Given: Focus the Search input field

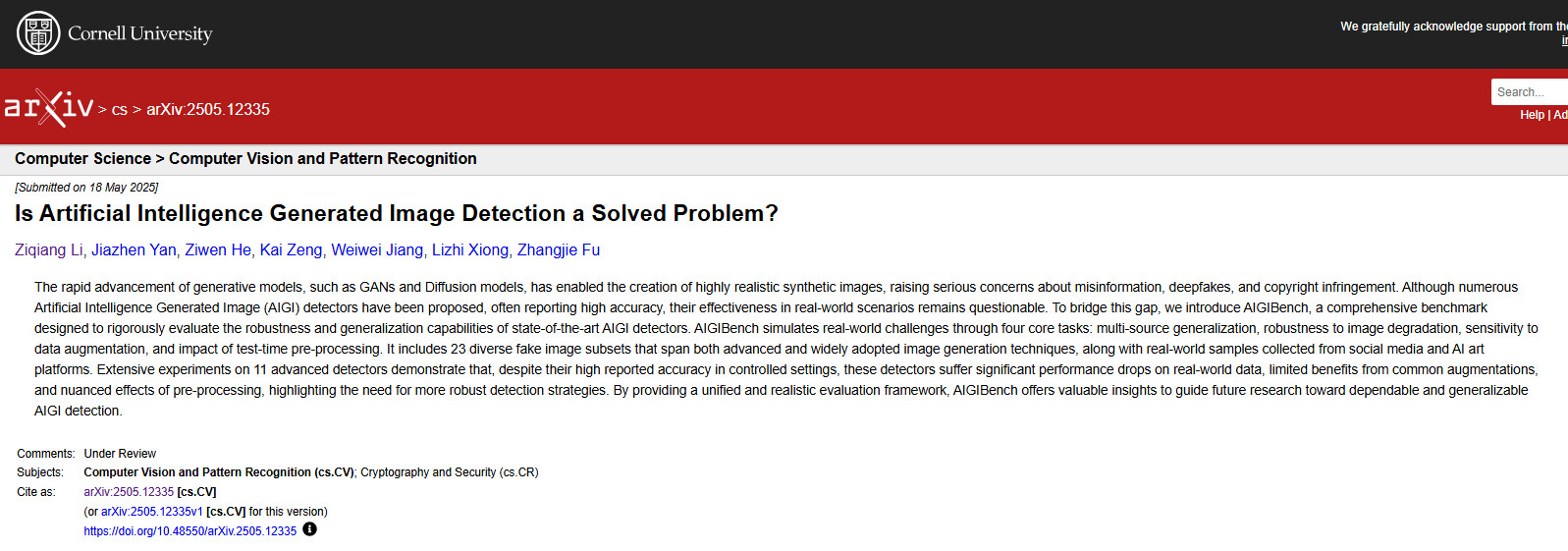Looking at the screenshot, I should click(1528, 92).
